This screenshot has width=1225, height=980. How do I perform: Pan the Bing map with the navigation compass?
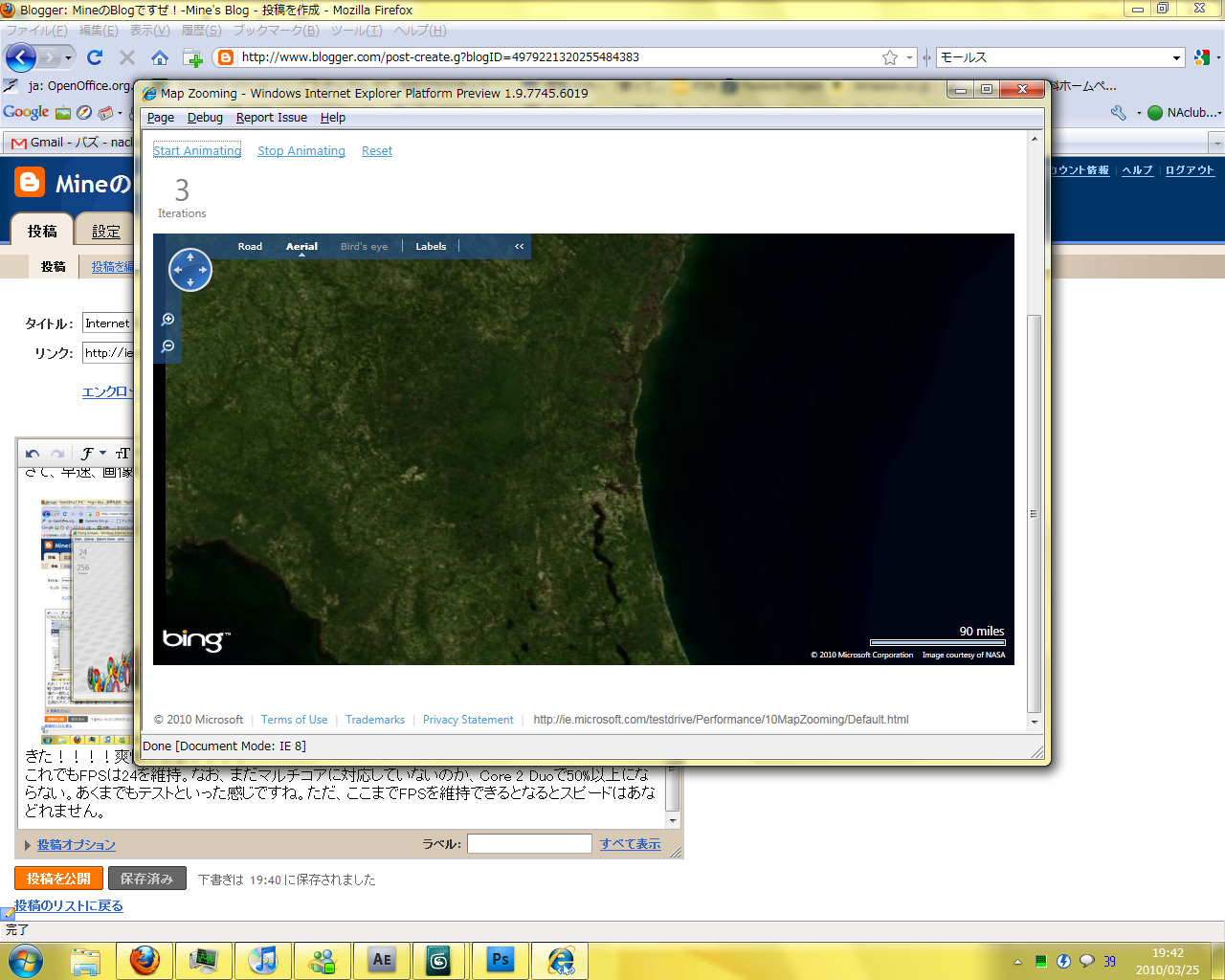coord(190,270)
